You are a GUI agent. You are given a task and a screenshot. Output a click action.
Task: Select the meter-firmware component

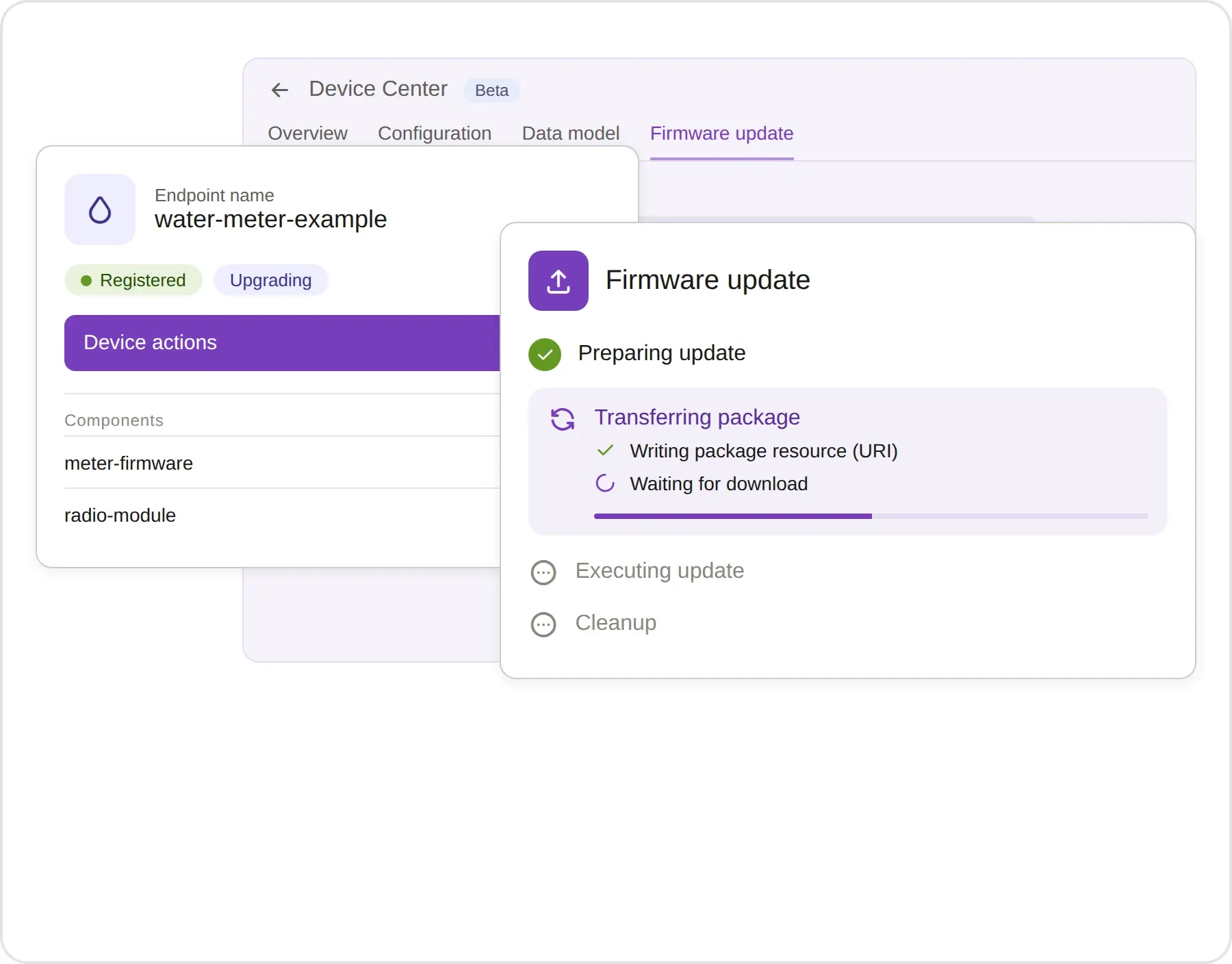[283, 463]
